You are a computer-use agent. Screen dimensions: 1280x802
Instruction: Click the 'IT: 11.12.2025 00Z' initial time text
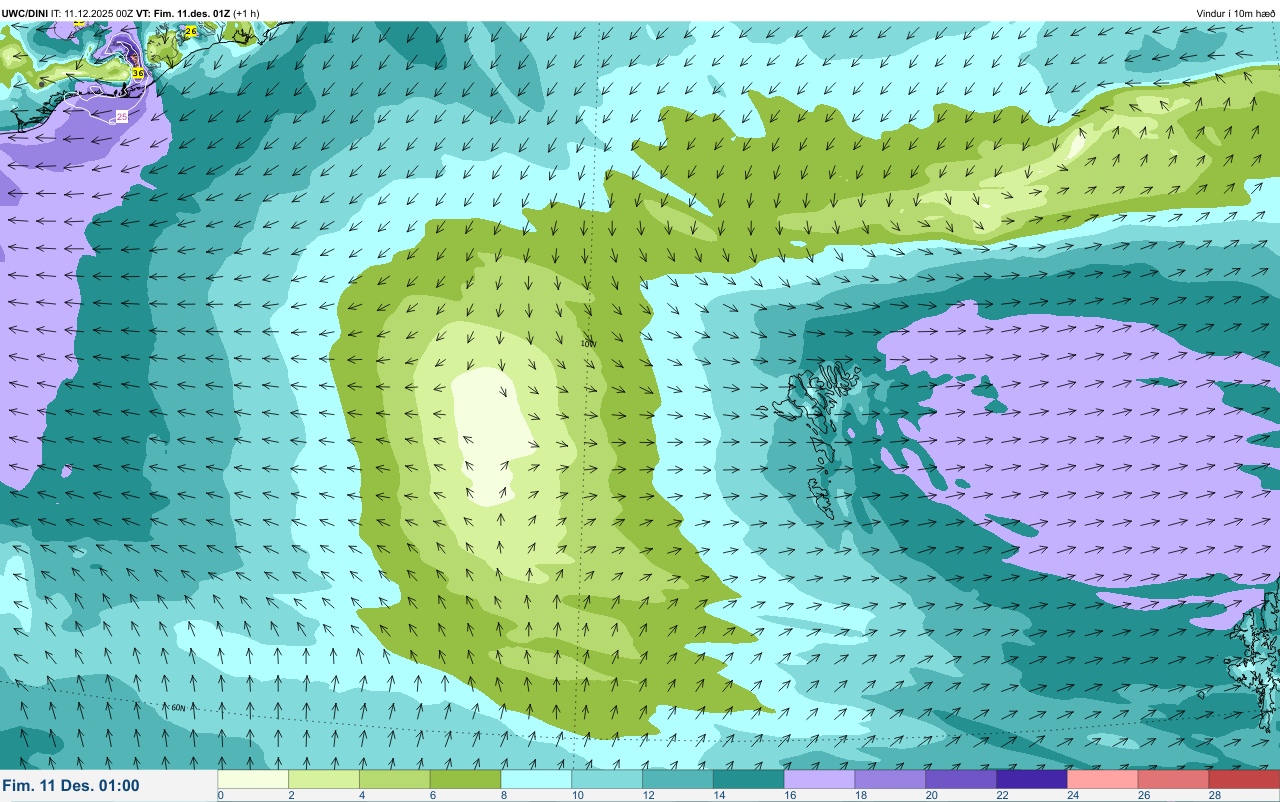point(92,13)
